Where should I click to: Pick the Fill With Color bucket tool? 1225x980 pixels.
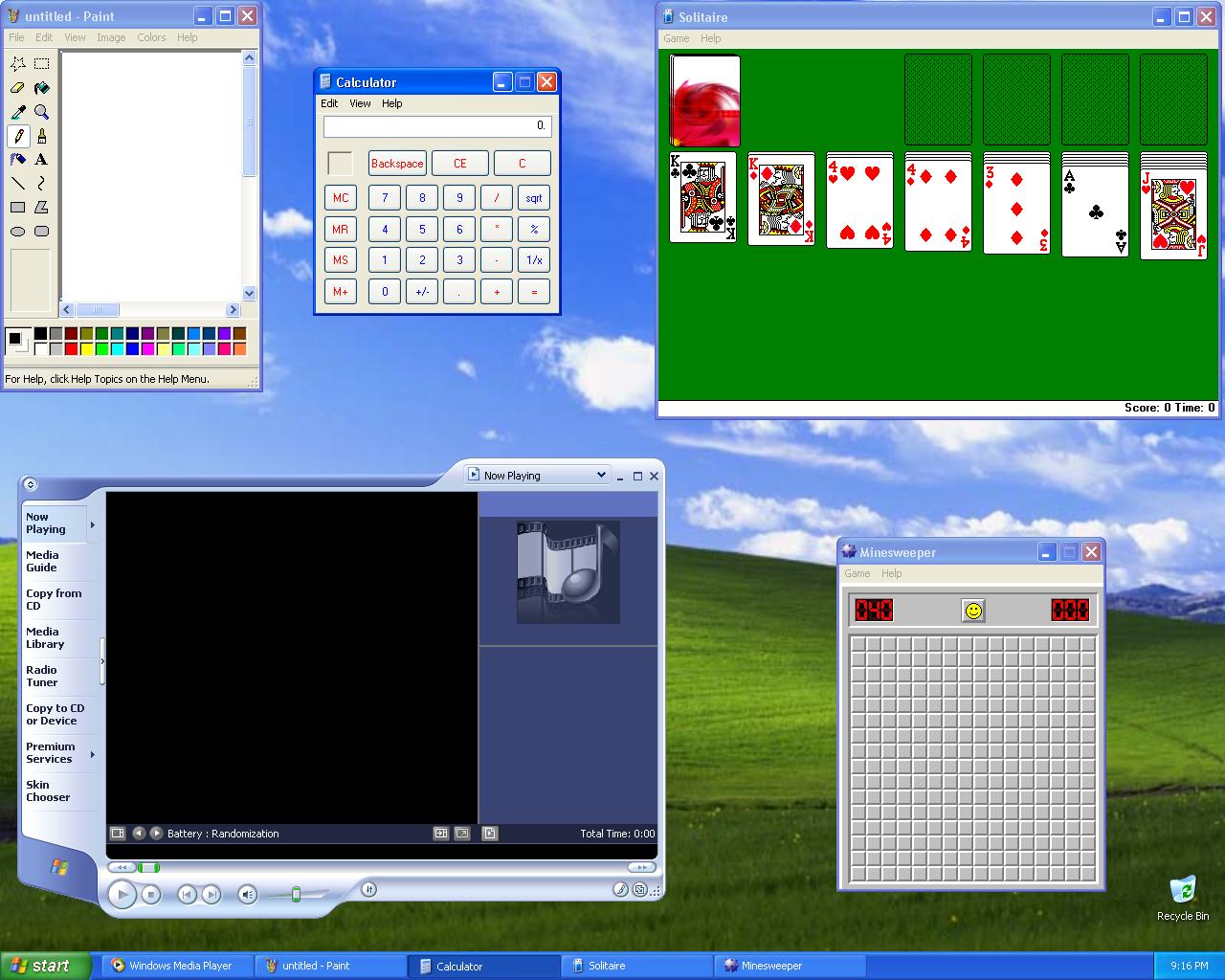tap(41, 88)
